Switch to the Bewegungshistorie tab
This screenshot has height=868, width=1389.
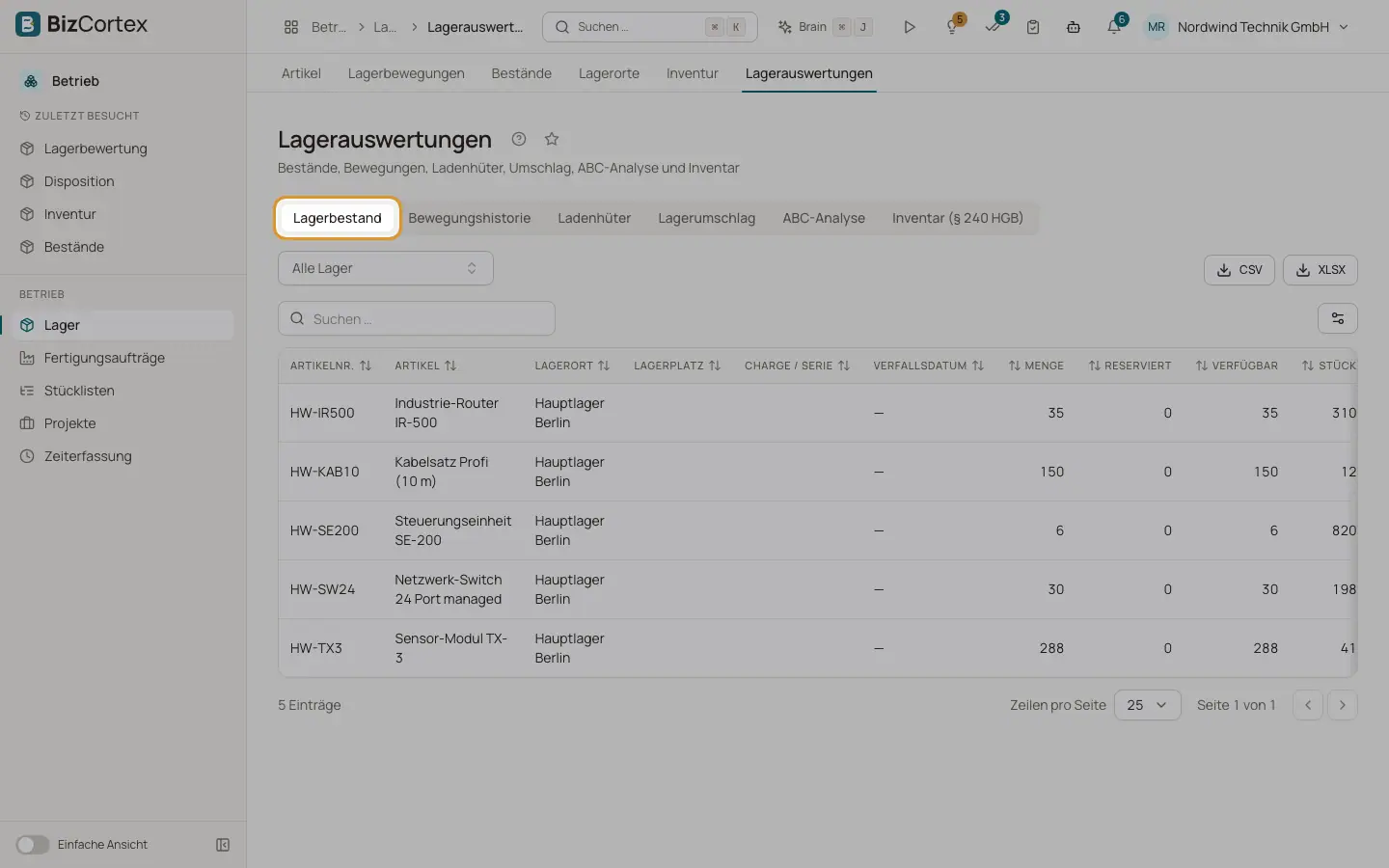(470, 218)
